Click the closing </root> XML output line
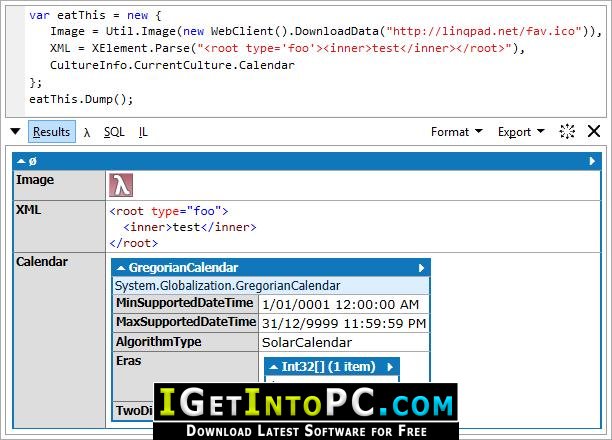This screenshot has height=440, width=612. pyautogui.click(x=133, y=243)
